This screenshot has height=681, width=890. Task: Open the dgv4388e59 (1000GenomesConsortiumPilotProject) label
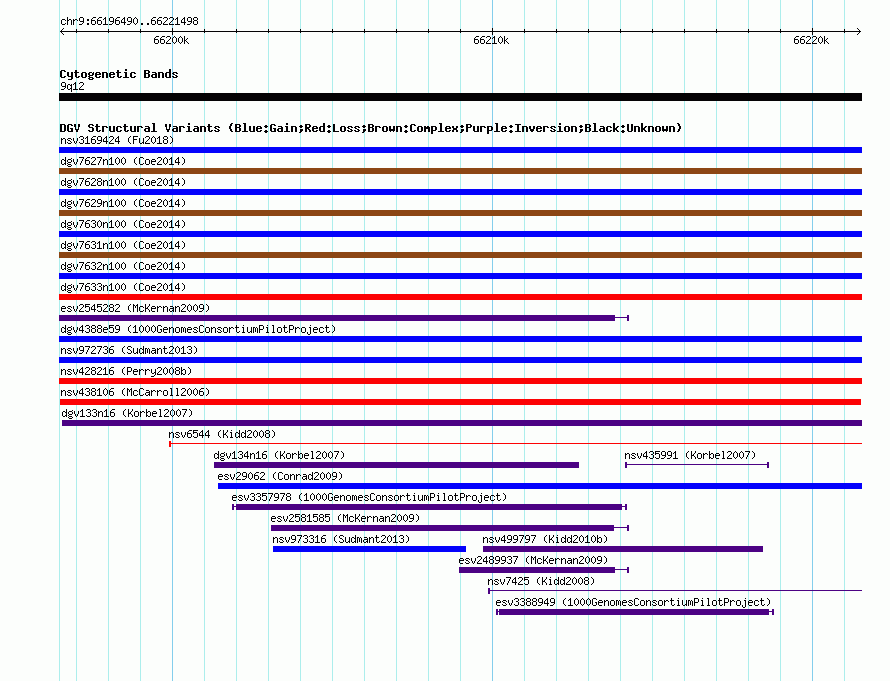[x=198, y=329]
